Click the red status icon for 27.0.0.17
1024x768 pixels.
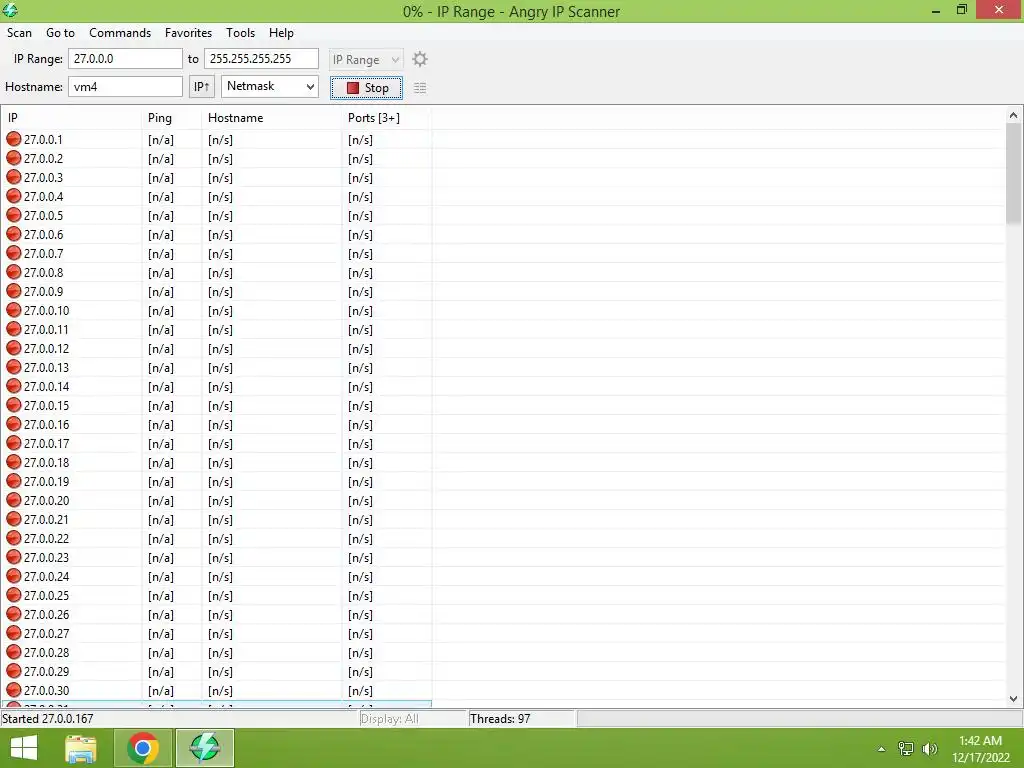[14, 442]
